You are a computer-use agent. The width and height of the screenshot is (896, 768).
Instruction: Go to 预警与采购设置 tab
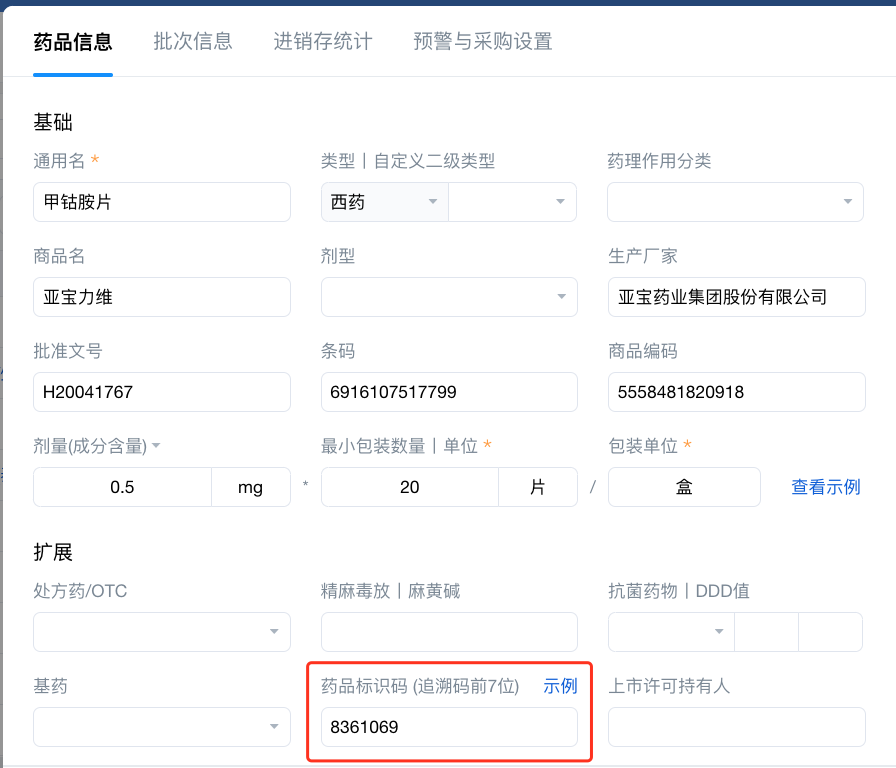click(x=483, y=41)
